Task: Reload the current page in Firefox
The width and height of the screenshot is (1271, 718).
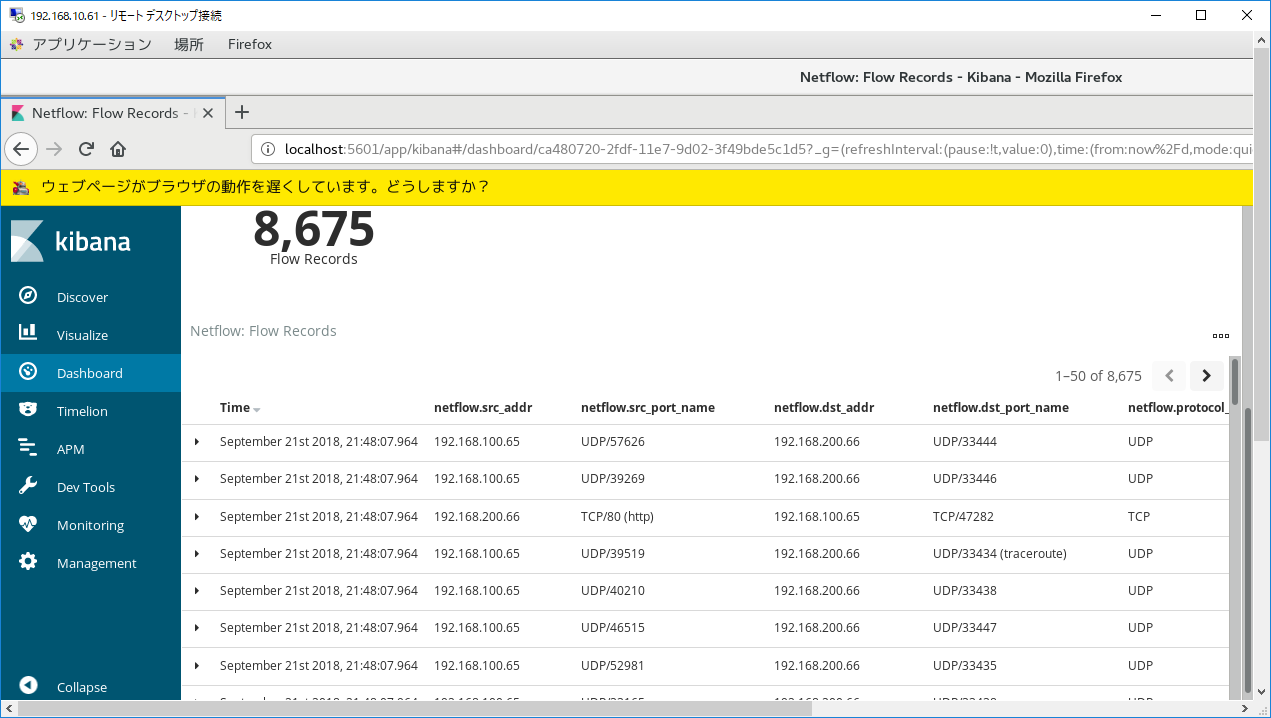Action: [86, 148]
